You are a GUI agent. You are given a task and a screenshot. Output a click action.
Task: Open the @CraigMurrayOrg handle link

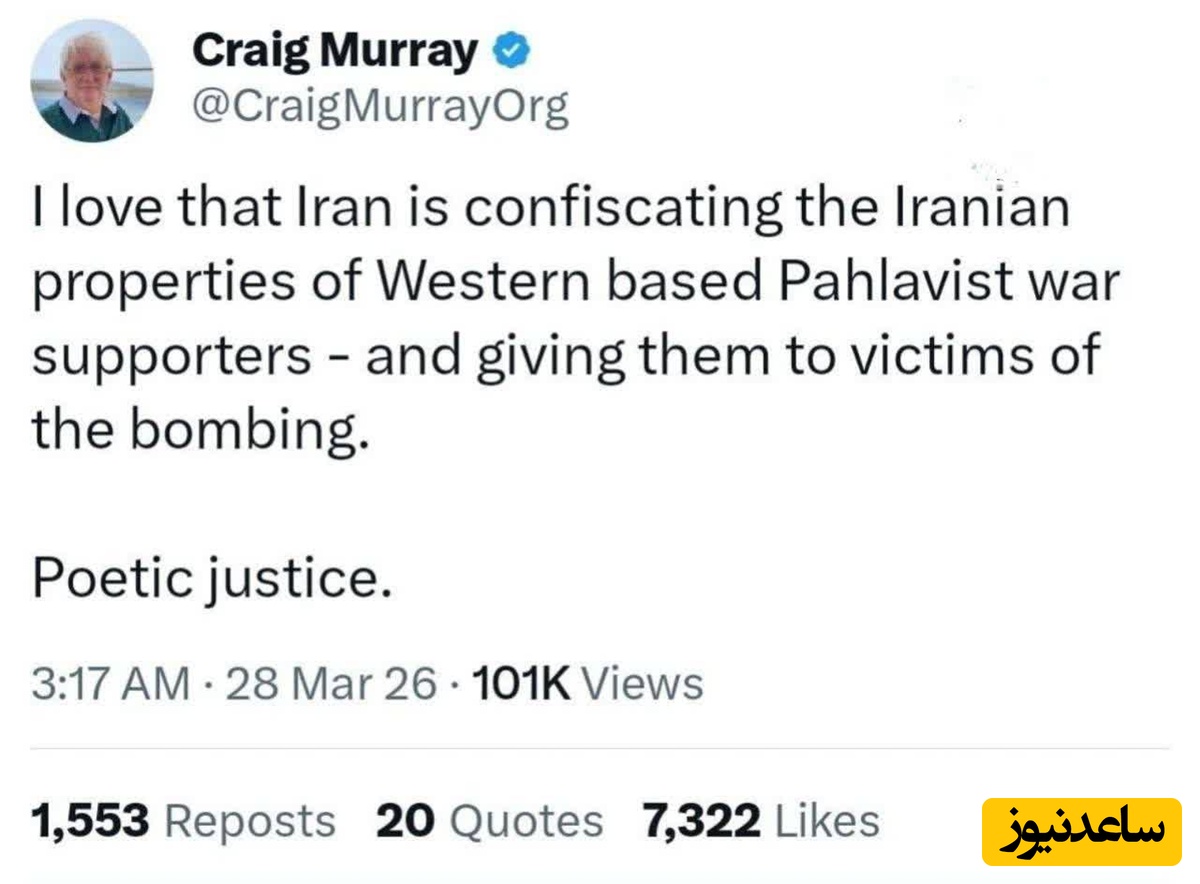(379, 105)
